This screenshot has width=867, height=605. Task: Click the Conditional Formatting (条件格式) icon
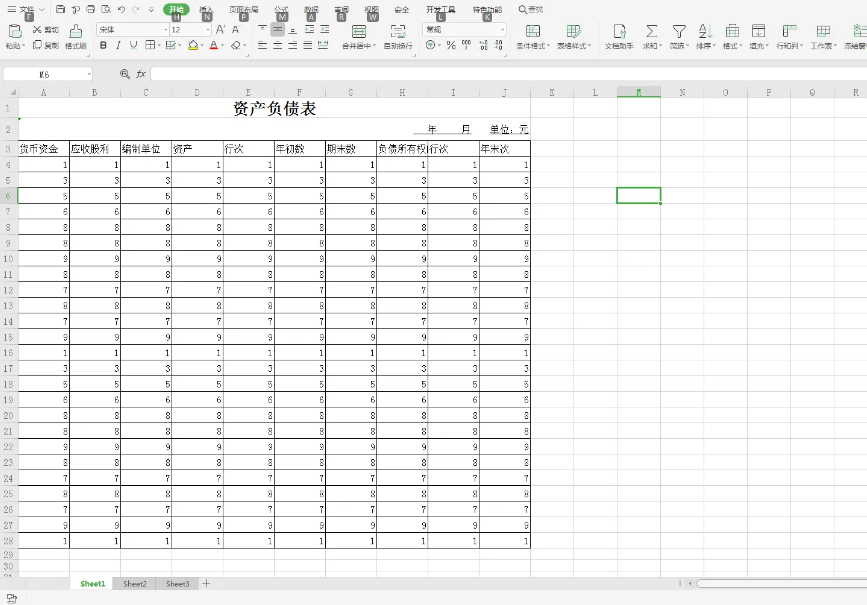tap(533, 33)
